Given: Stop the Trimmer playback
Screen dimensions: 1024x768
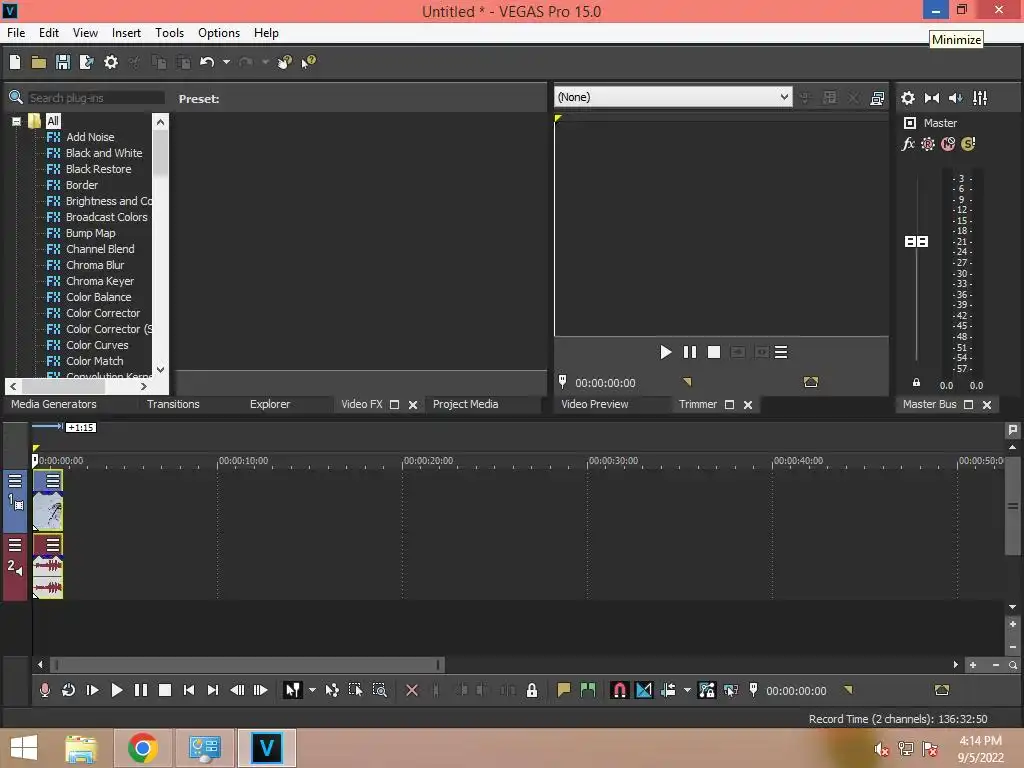Looking at the screenshot, I should 714,353.
